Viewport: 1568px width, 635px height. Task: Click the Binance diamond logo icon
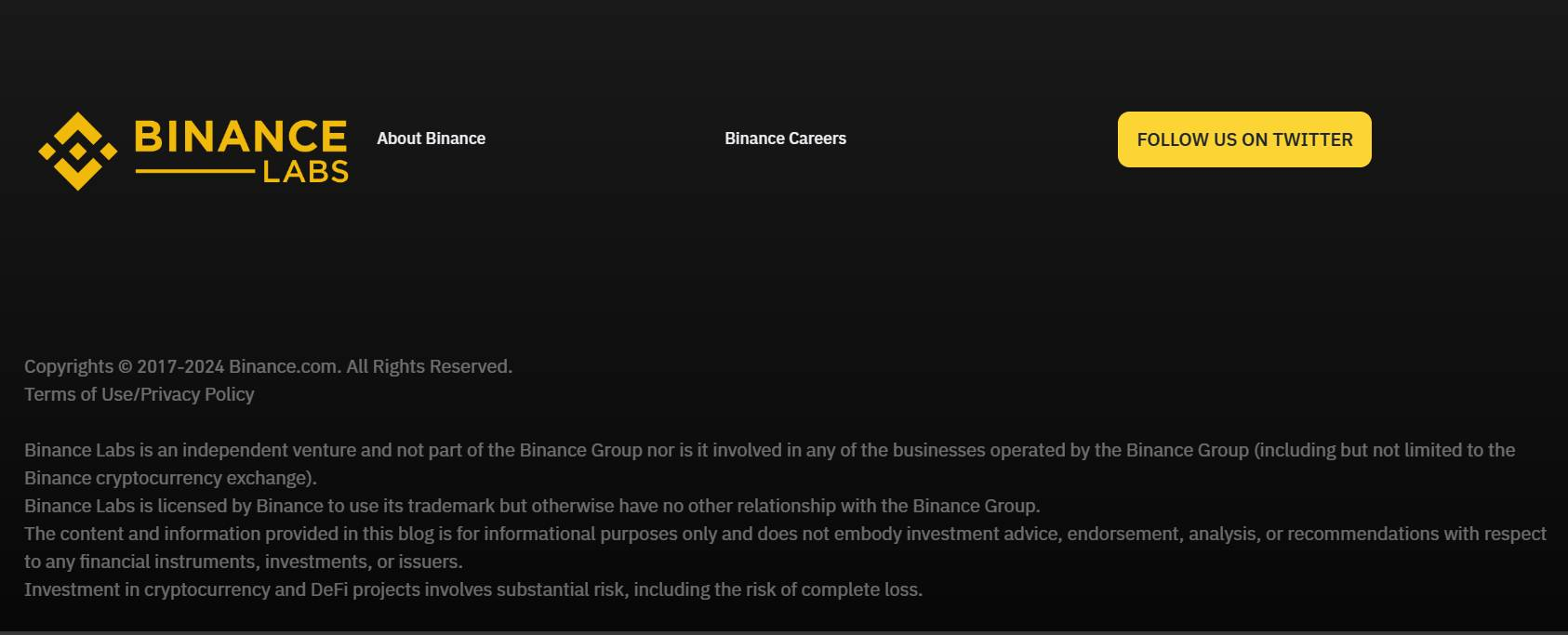78,151
